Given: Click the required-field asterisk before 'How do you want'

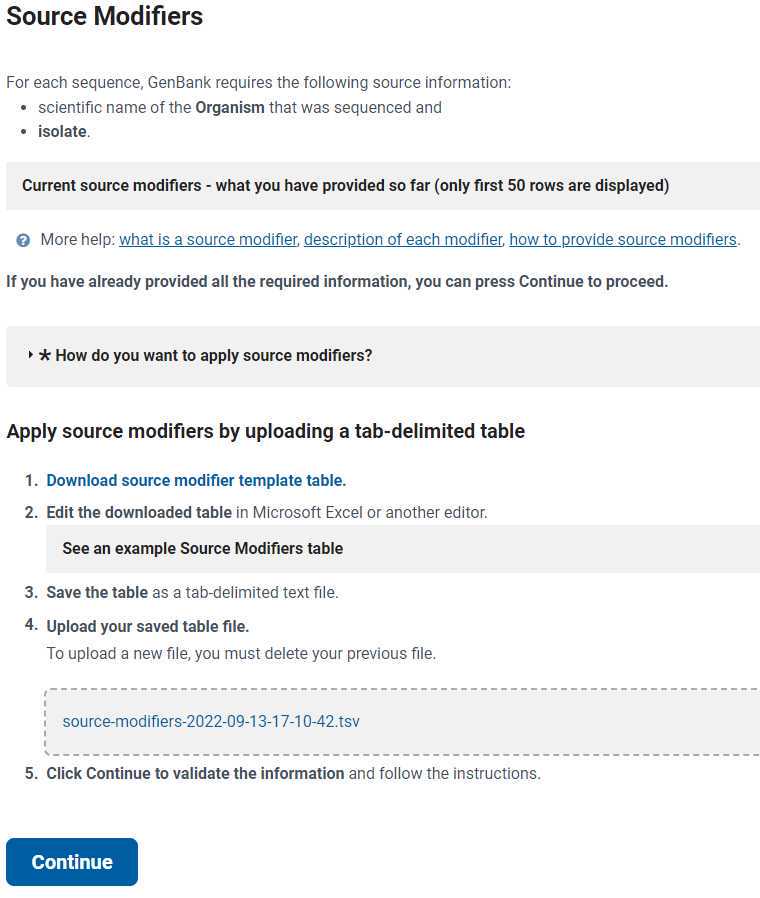Looking at the screenshot, I should [45, 355].
